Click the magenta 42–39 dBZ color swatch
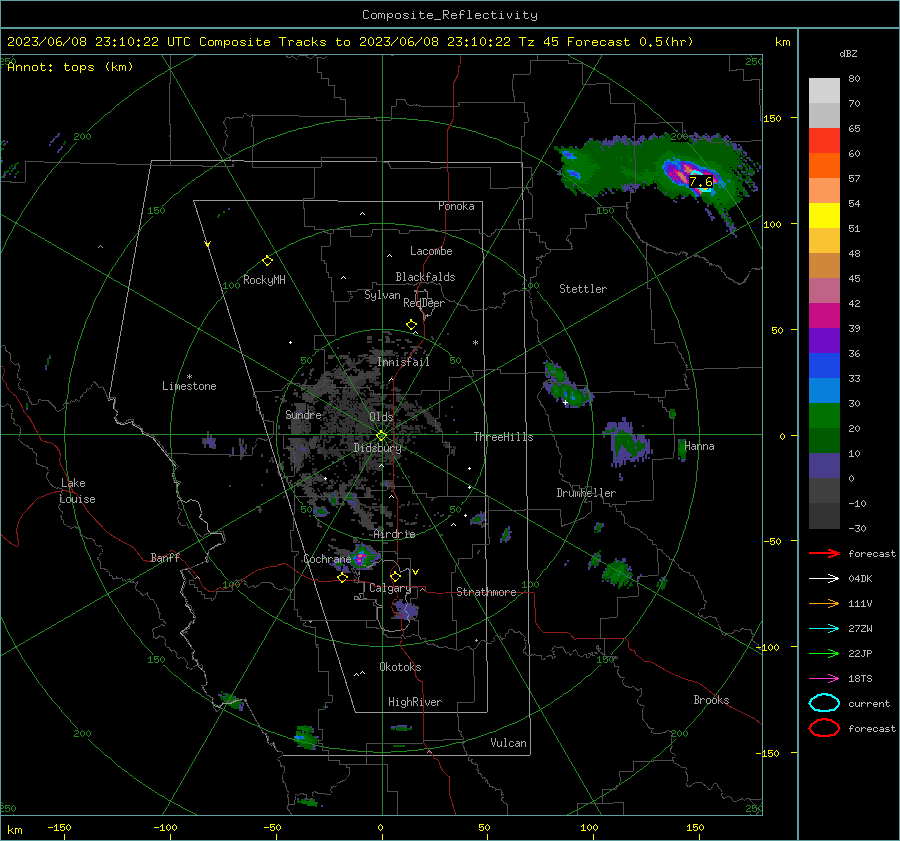900x841 pixels. coord(824,316)
